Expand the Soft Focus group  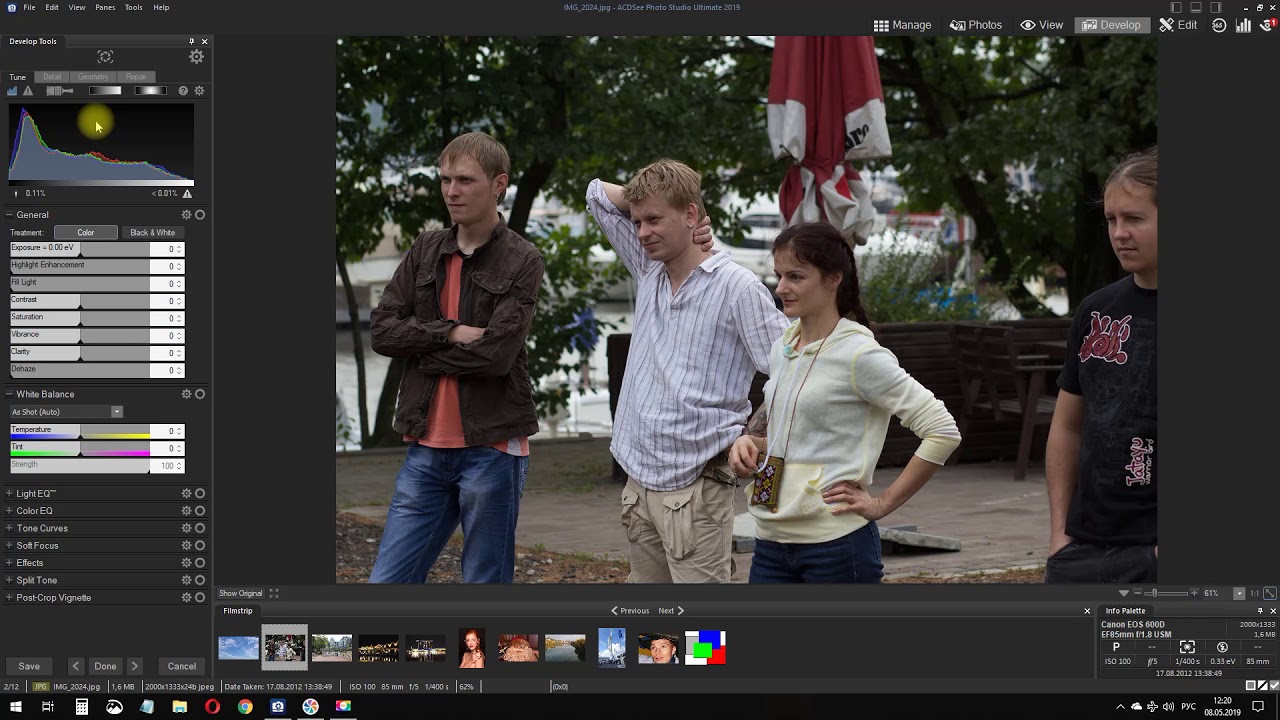(9, 546)
